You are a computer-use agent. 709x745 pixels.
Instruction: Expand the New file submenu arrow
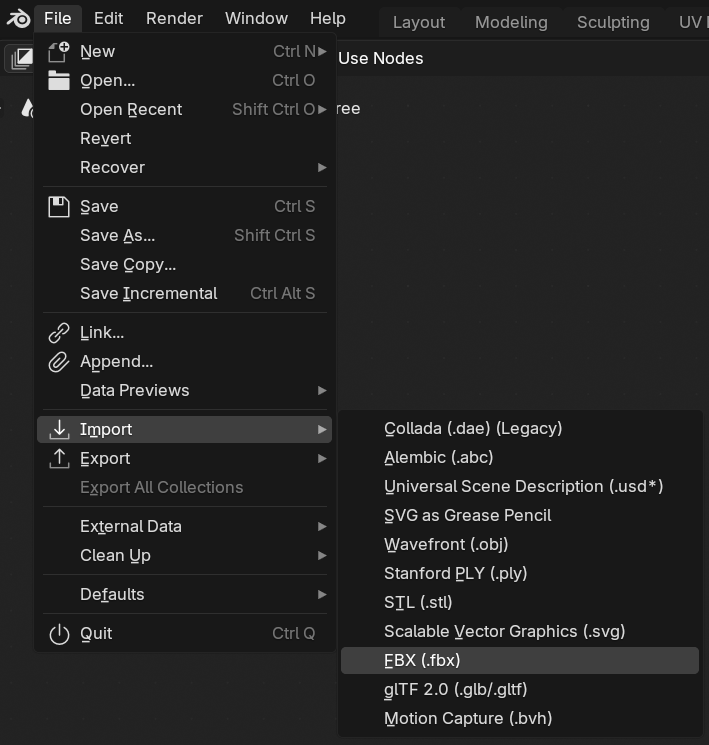point(322,51)
